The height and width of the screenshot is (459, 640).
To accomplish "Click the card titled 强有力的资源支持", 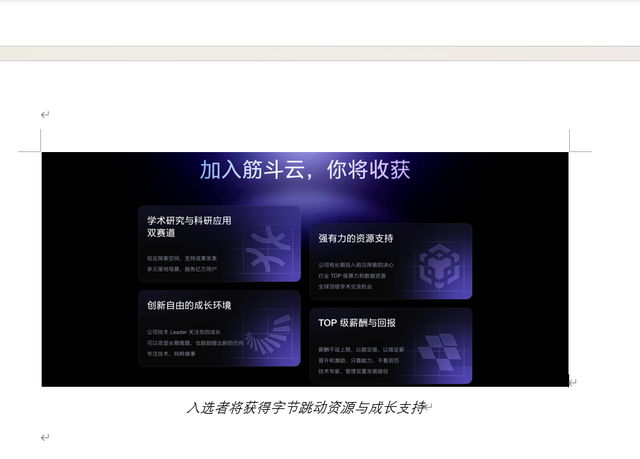I will point(391,261).
